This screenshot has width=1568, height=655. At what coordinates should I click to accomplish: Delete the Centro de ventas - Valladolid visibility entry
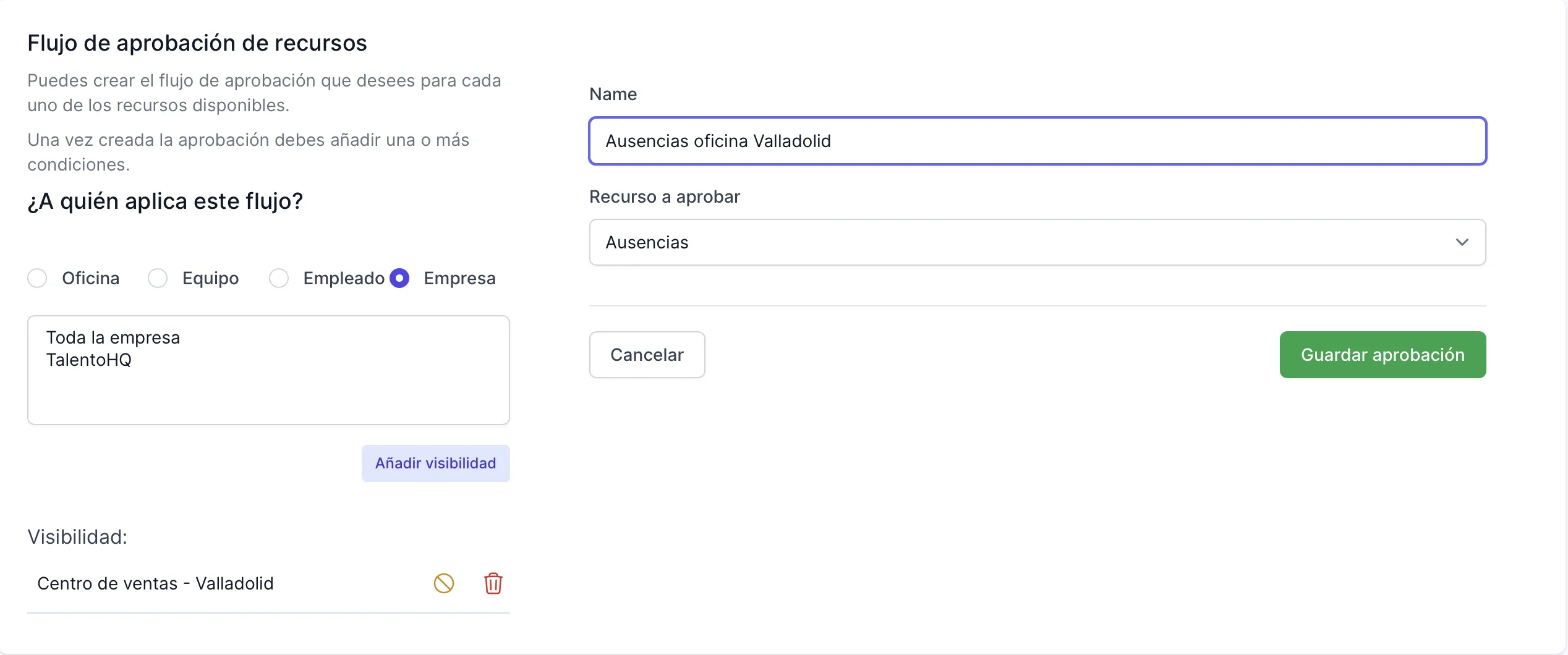pyautogui.click(x=493, y=583)
